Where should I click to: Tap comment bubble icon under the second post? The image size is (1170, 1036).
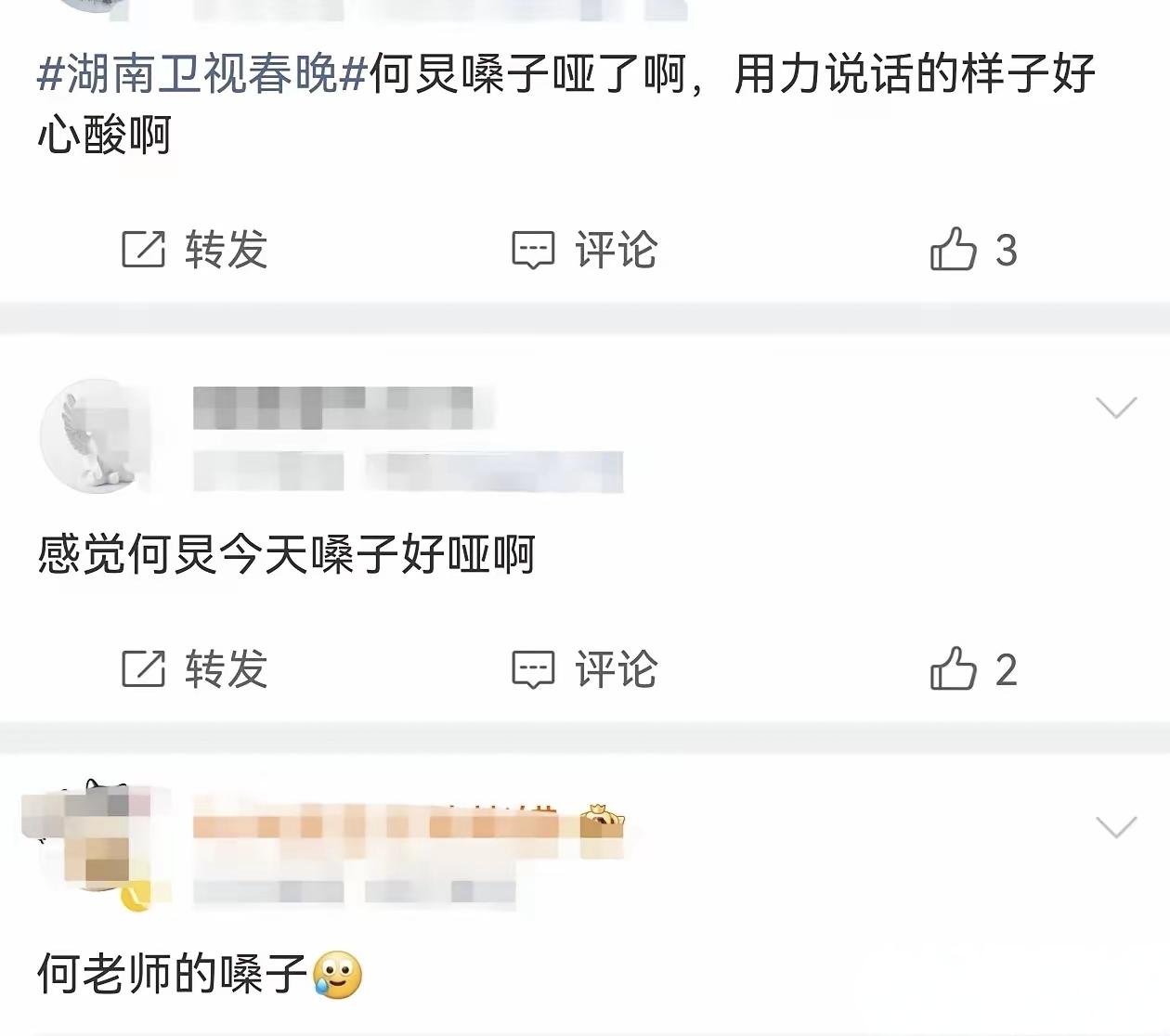533,669
